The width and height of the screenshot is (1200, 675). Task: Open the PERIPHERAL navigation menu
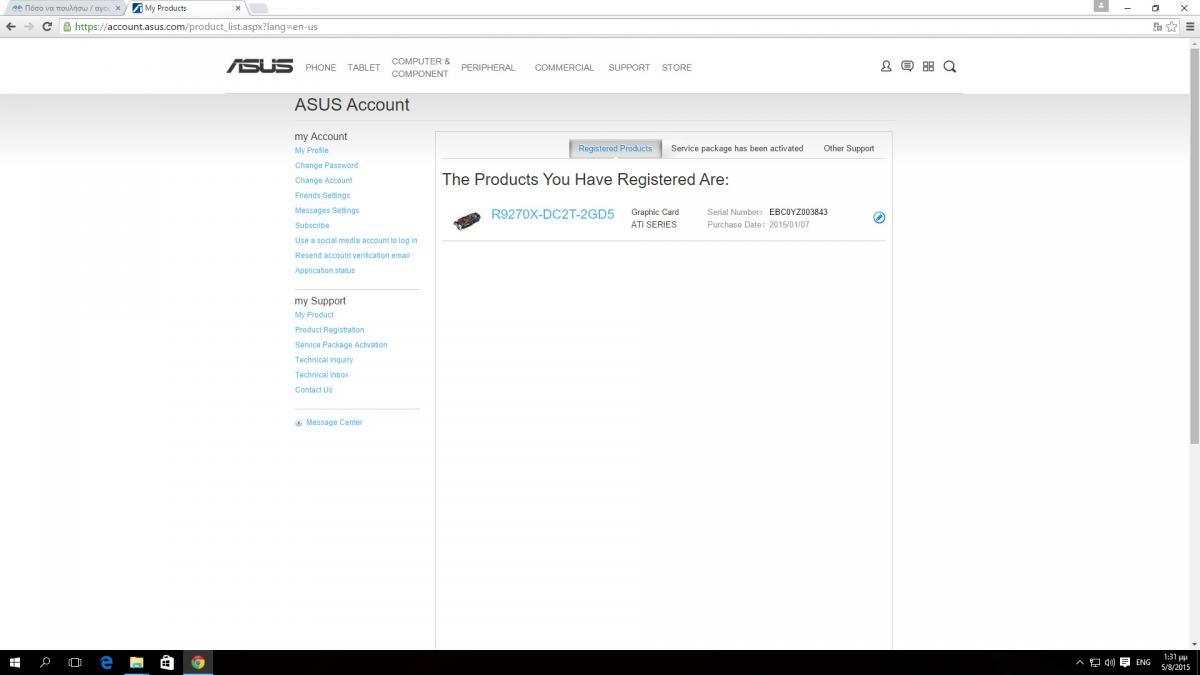point(488,68)
